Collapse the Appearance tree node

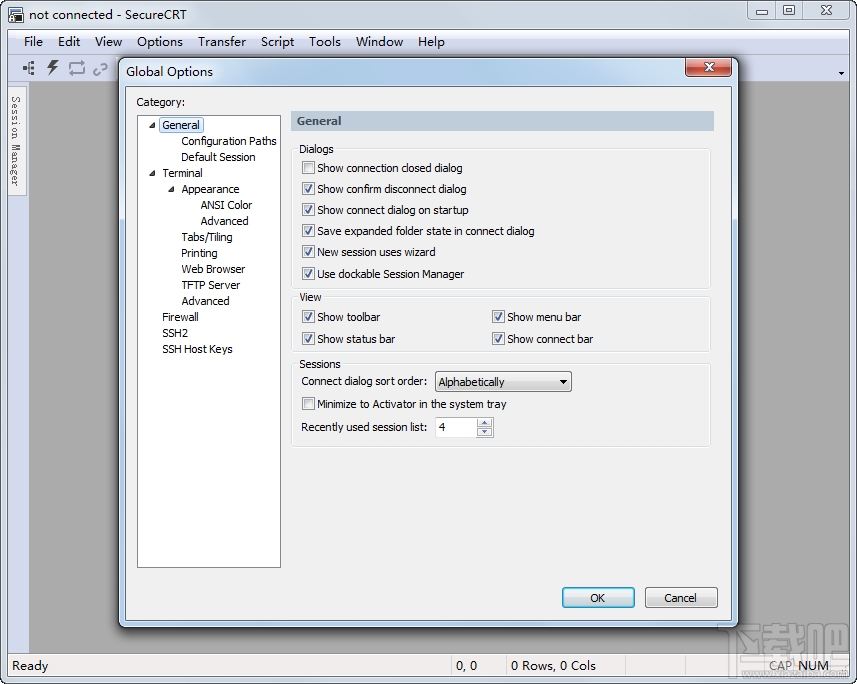pos(172,189)
